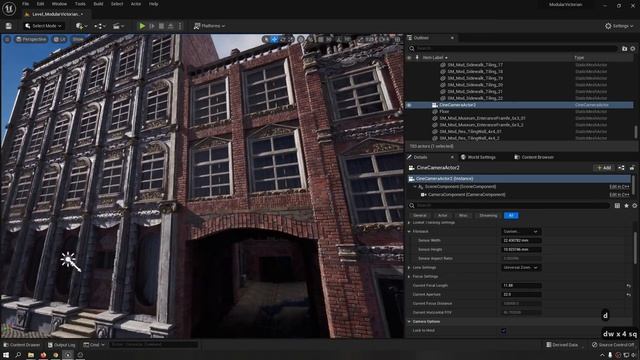Click the Save level icon in toolbar
The image size is (640, 360).
pos(9,26)
